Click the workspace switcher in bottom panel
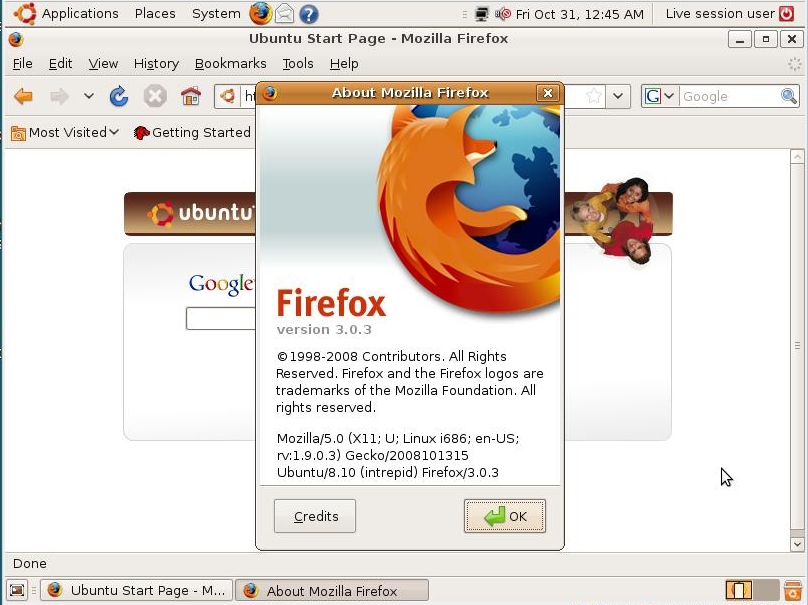The image size is (808, 605). (751, 590)
